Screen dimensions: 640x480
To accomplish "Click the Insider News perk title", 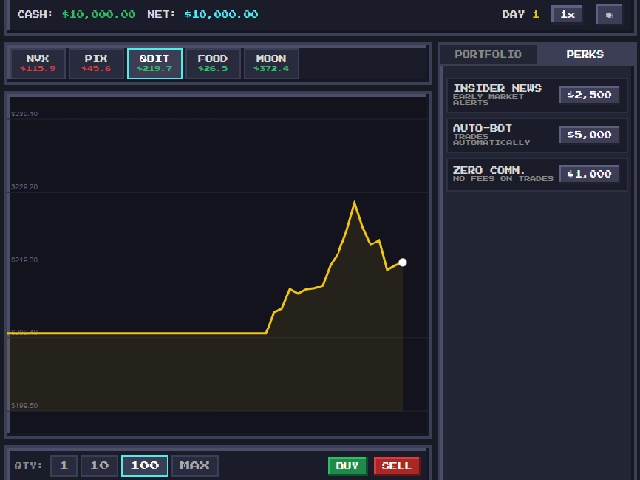I will 498,88.
